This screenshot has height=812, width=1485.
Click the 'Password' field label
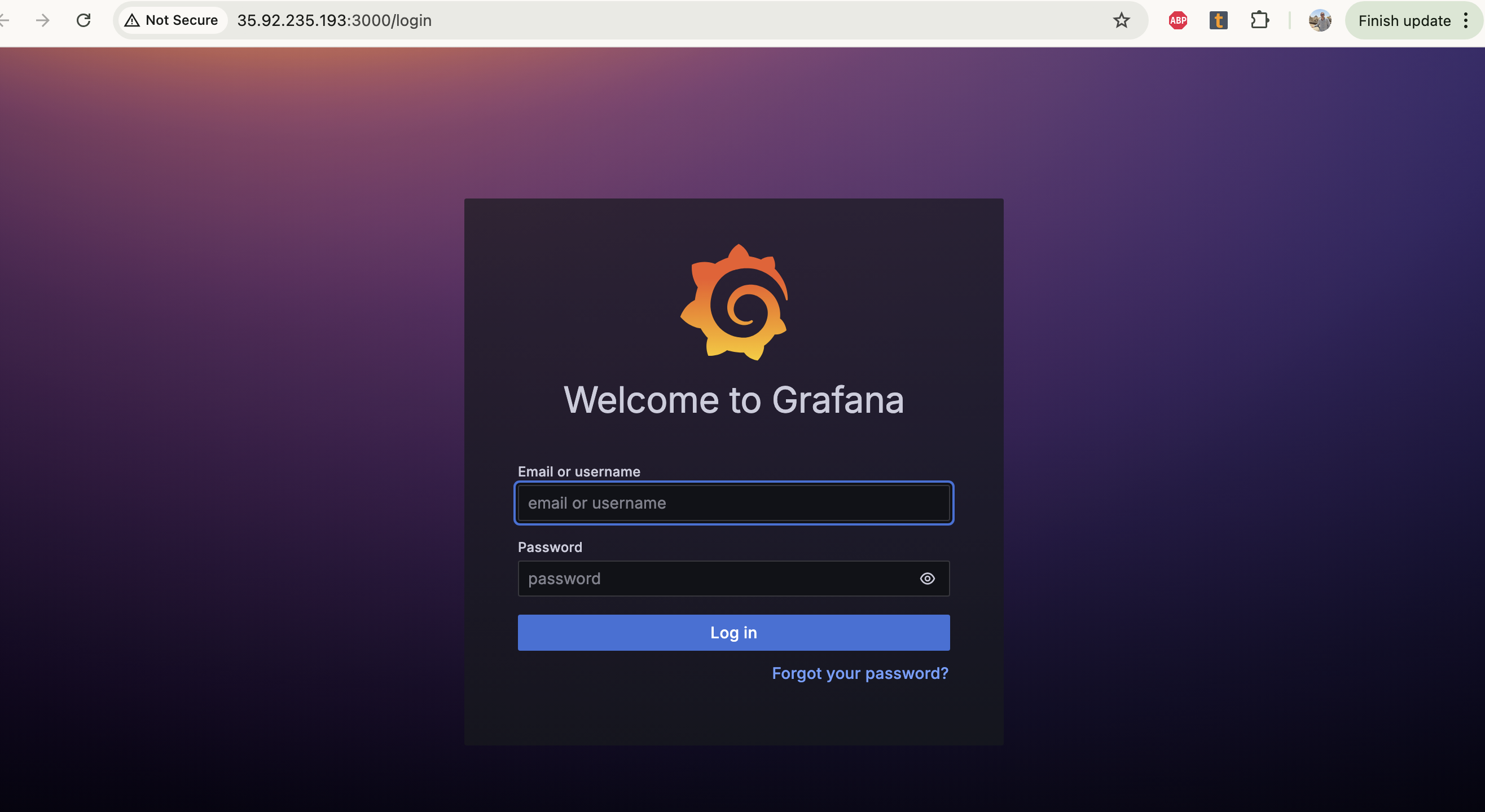tap(550, 547)
